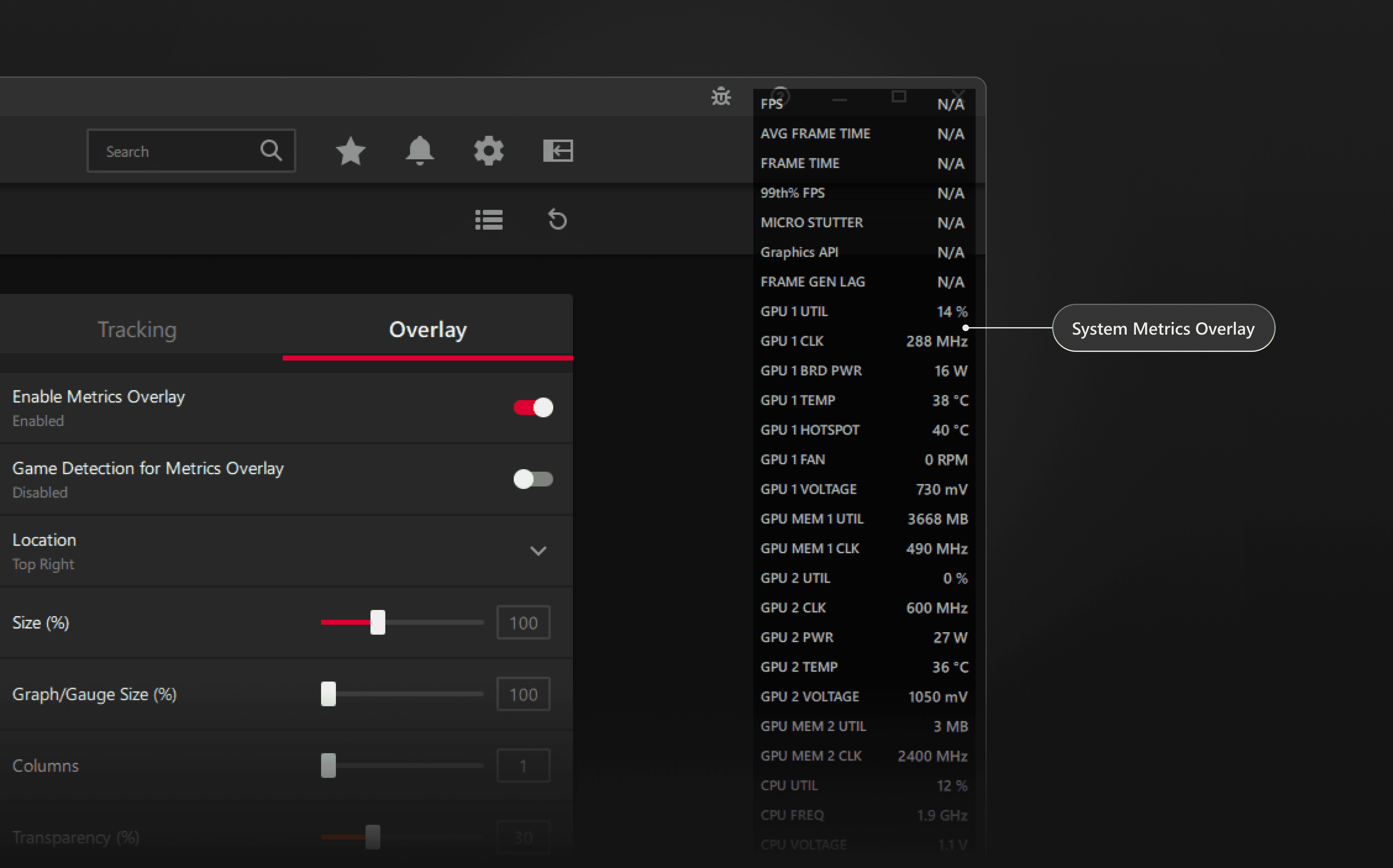The image size is (1393, 868).
Task: Click the System Metrics Overlay label
Action: [1163, 328]
